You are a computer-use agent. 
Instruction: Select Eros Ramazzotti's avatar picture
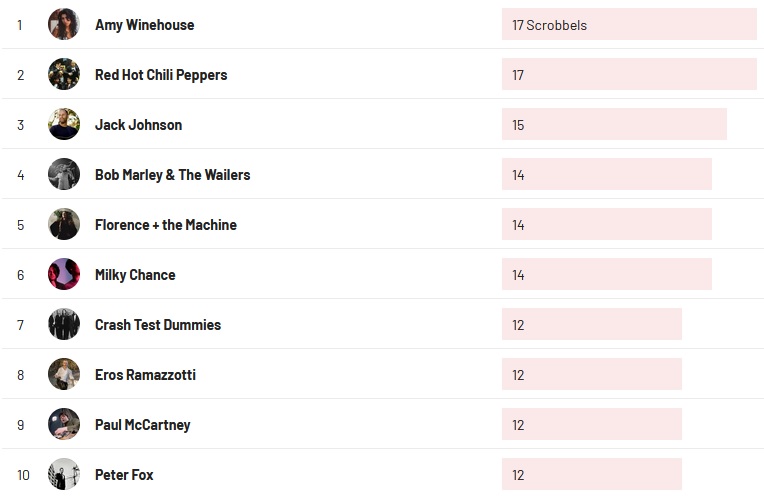pos(64,374)
